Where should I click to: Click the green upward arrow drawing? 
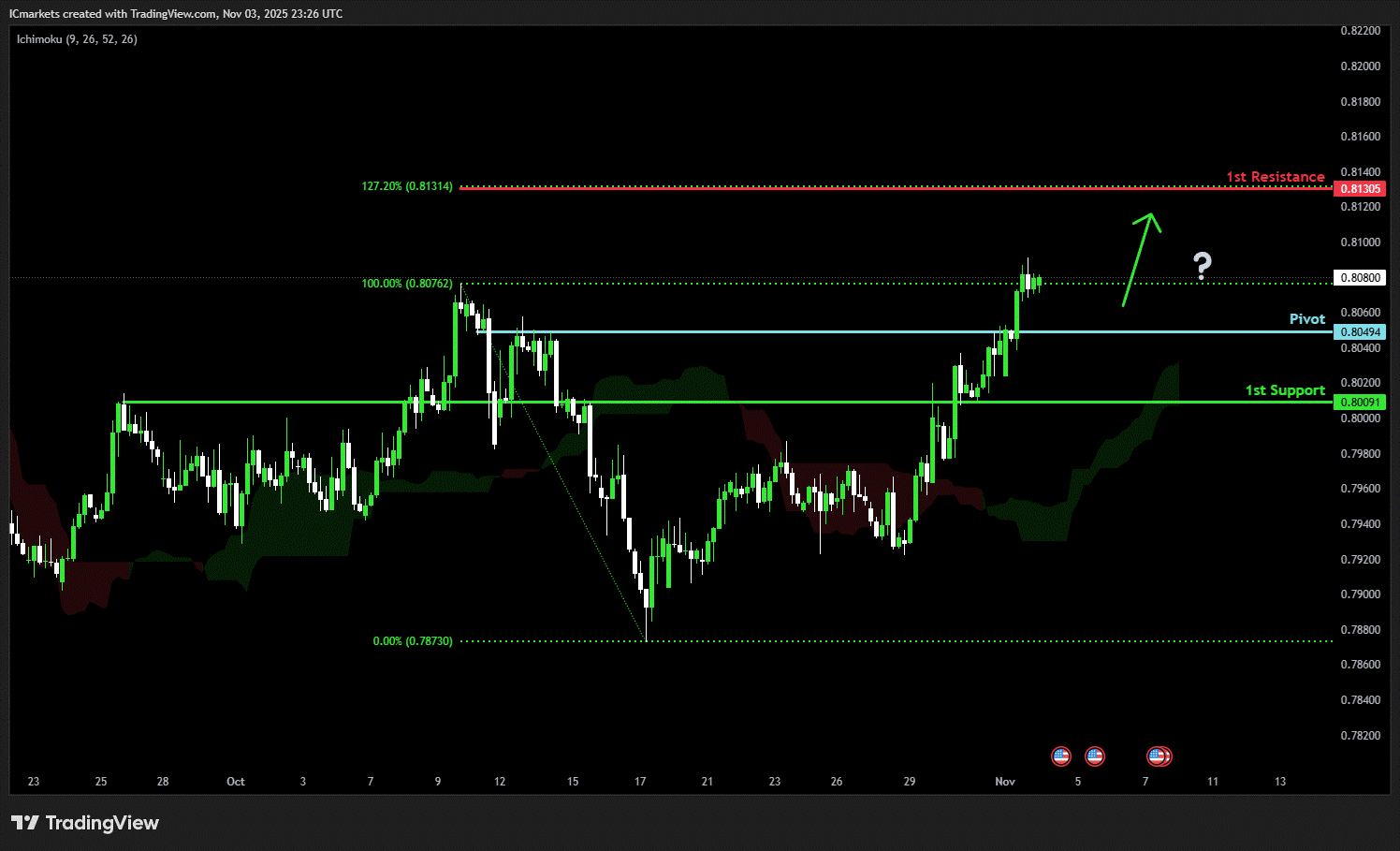[x=1141, y=259]
